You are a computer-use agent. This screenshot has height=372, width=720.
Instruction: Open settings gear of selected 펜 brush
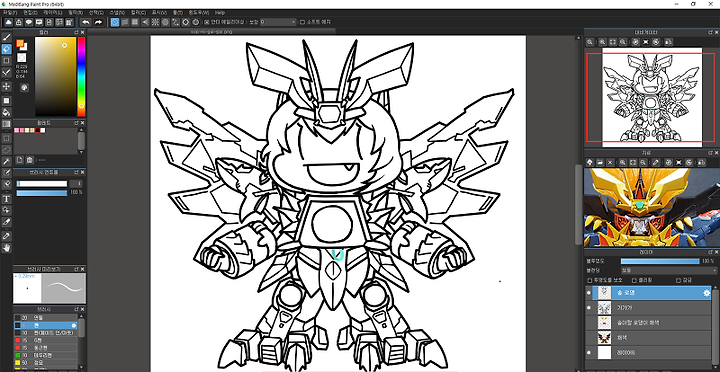(x=74, y=325)
